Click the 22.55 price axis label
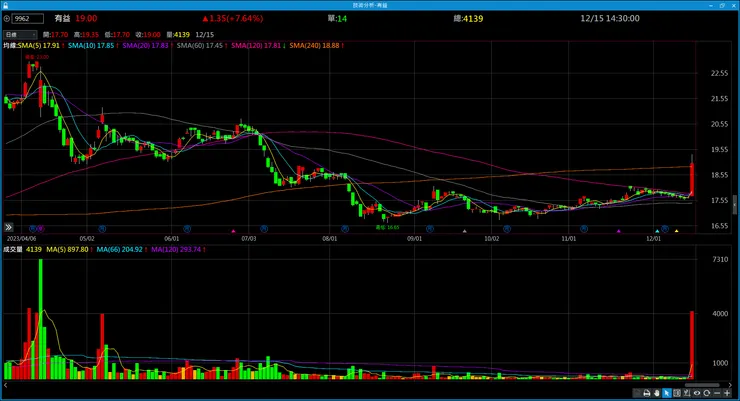740x401 pixels. coord(719,73)
